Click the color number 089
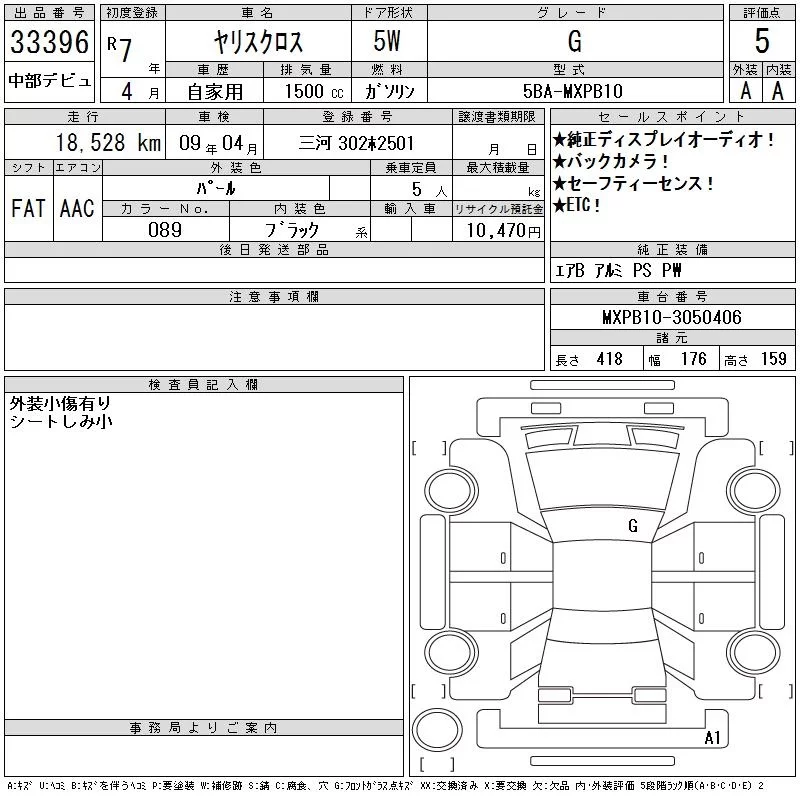The height and width of the screenshot is (800, 800). click(165, 230)
